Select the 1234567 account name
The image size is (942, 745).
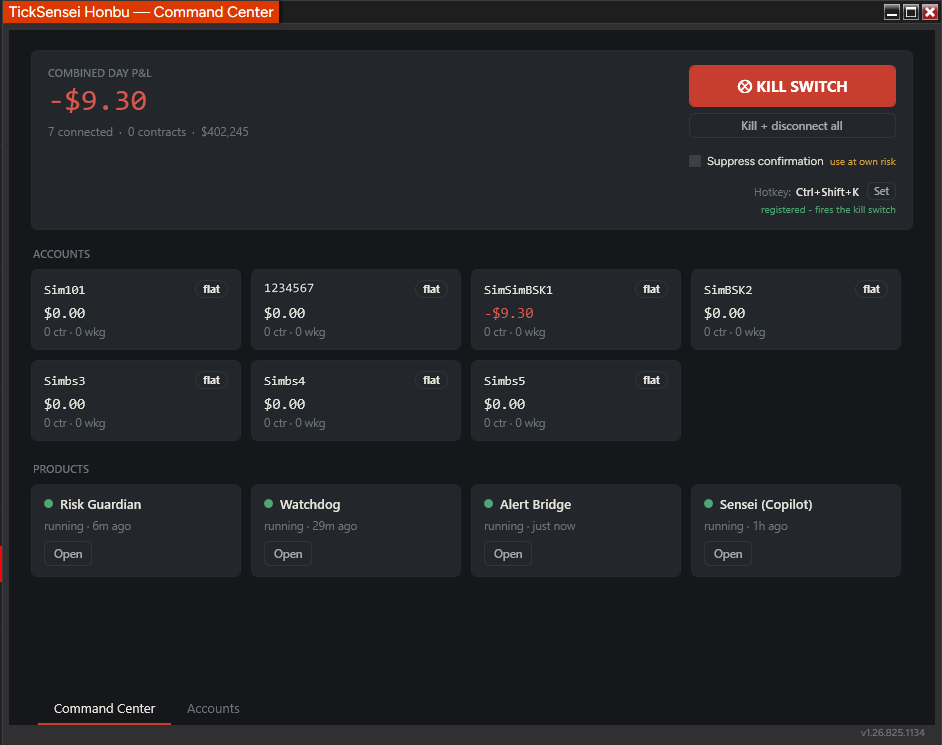pos(288,288)
